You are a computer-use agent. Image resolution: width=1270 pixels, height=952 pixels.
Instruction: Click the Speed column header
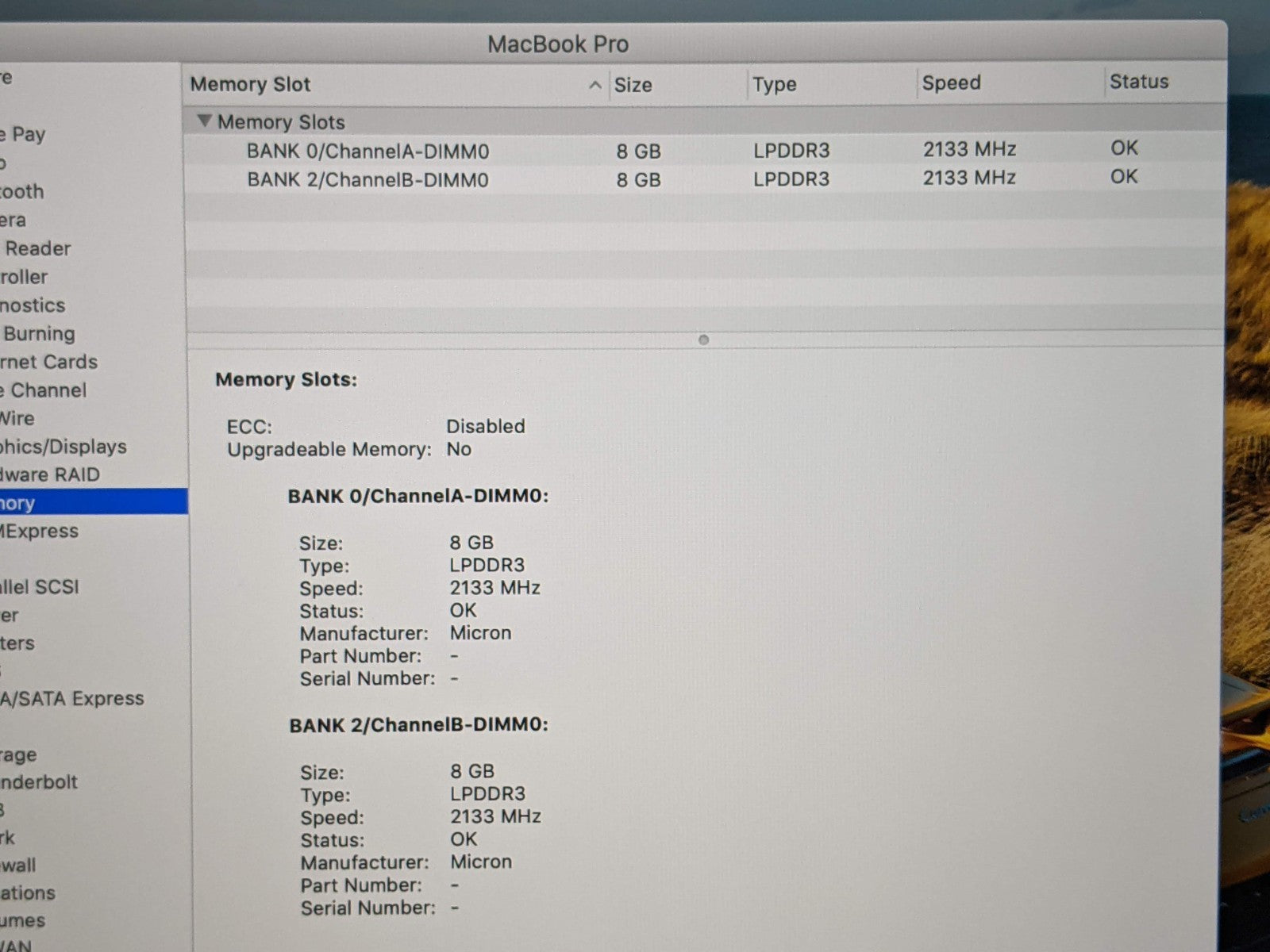click(951, 83)
